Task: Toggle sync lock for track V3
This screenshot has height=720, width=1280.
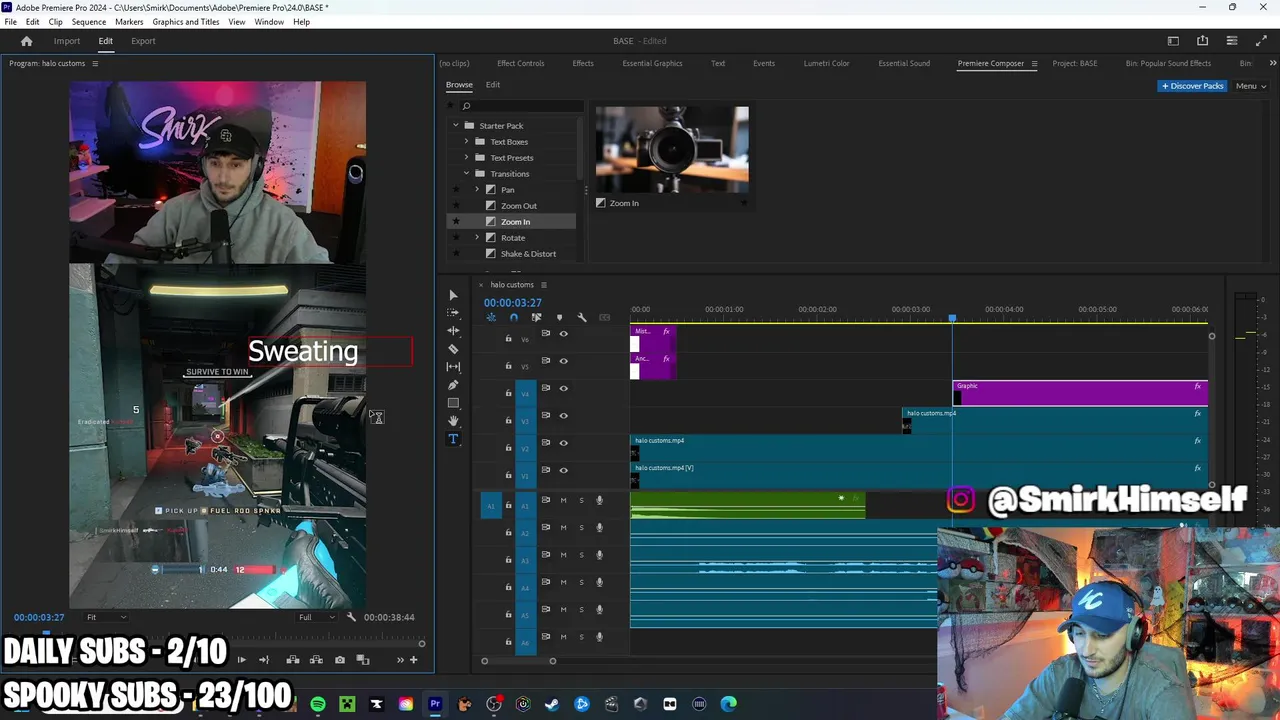Action: 545,415
